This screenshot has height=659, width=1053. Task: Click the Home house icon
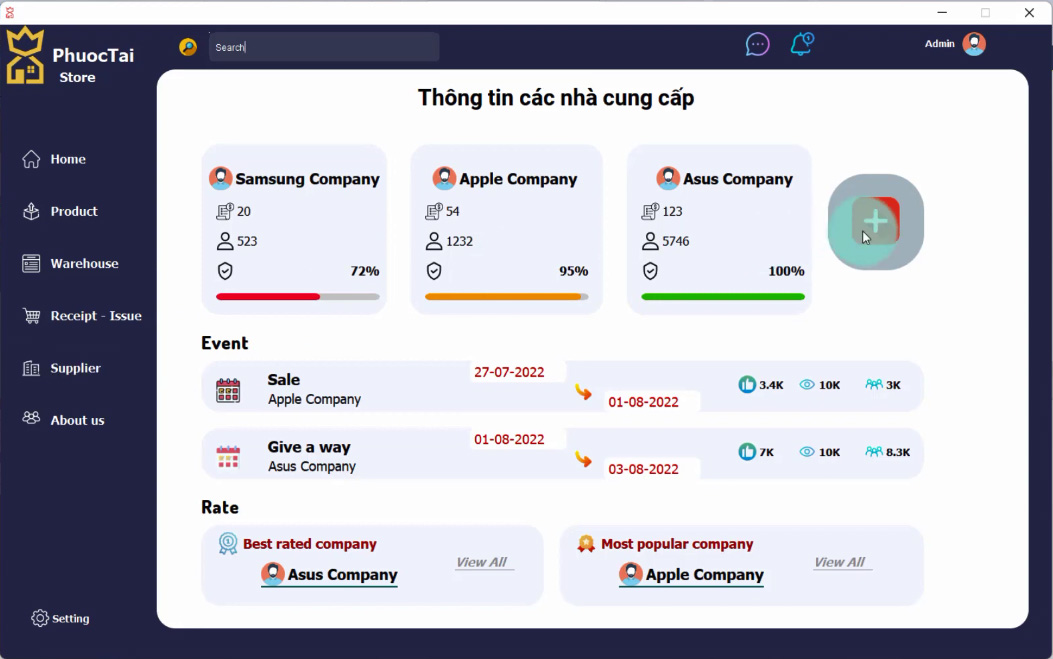click(x=31, y=159)
